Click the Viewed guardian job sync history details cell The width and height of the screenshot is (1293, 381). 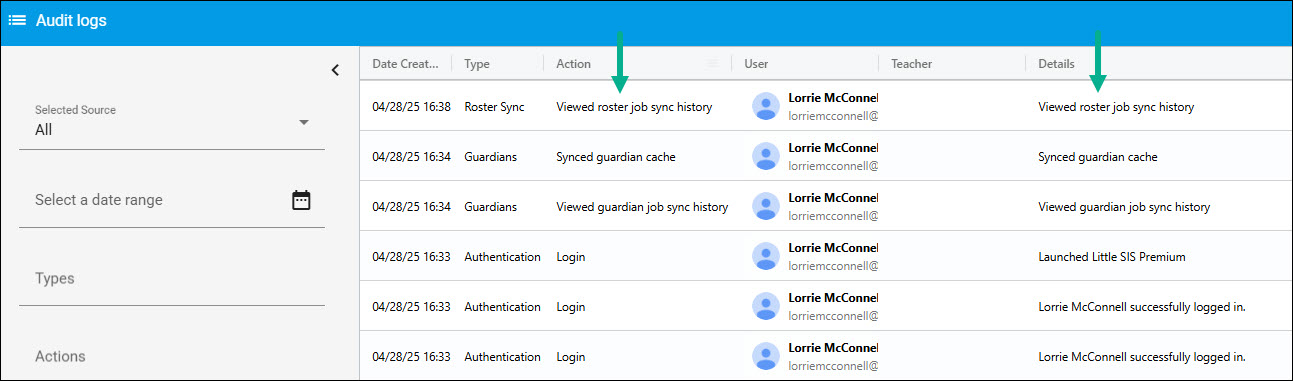tap(1124, 207)
